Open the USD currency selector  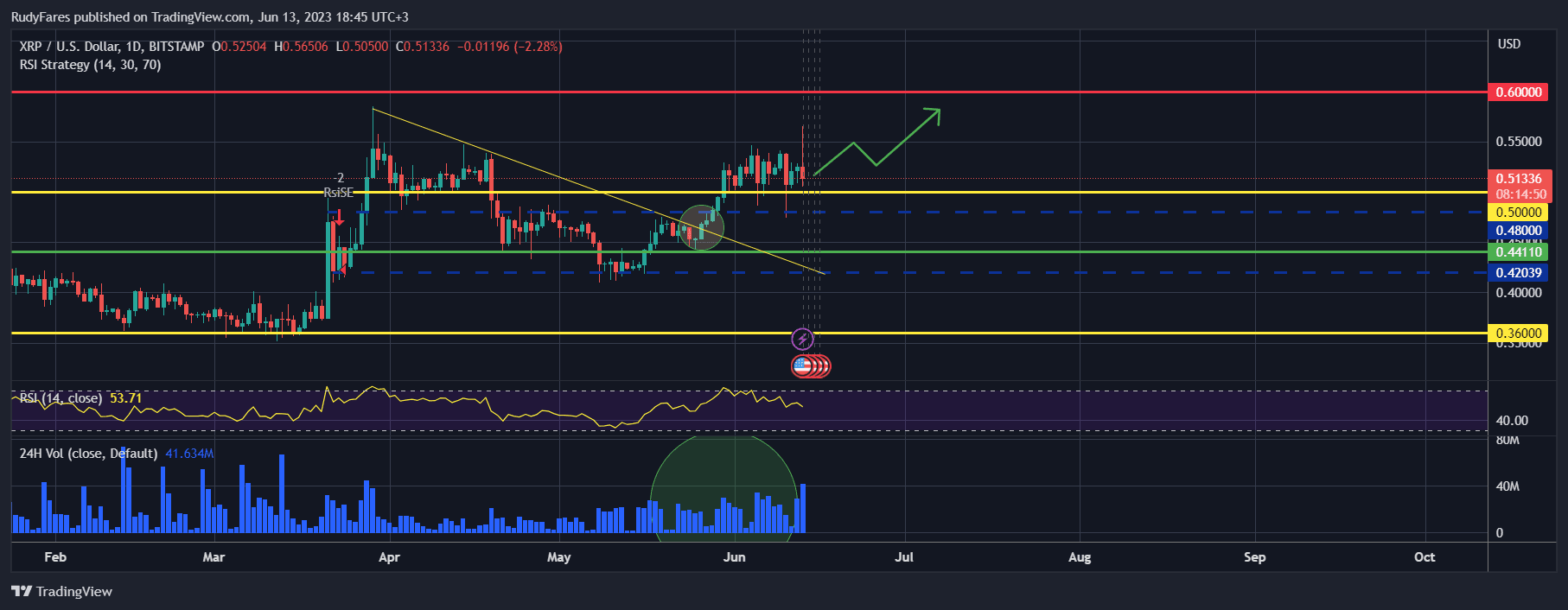(x=1508, y=44)
